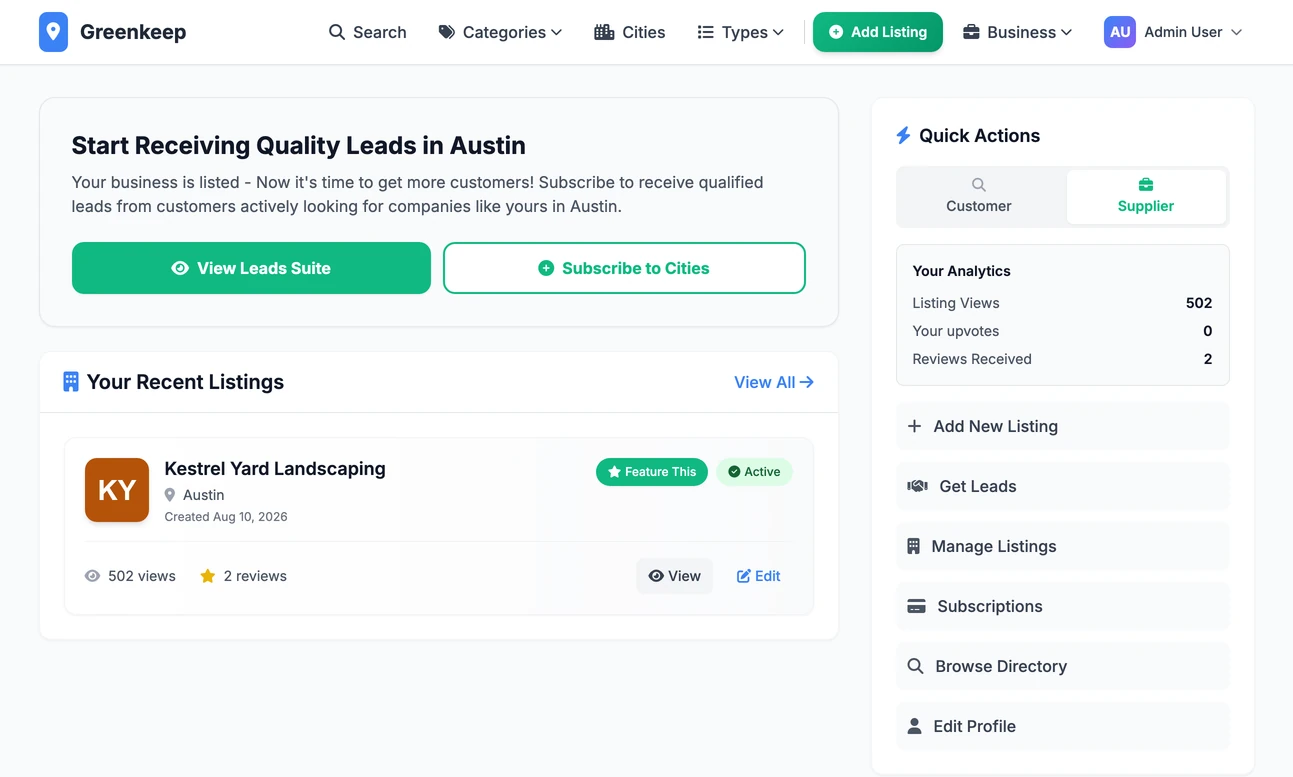1293x777 pixels.
Task: Click the Add Listing button
Action: (x=878, y=32)
